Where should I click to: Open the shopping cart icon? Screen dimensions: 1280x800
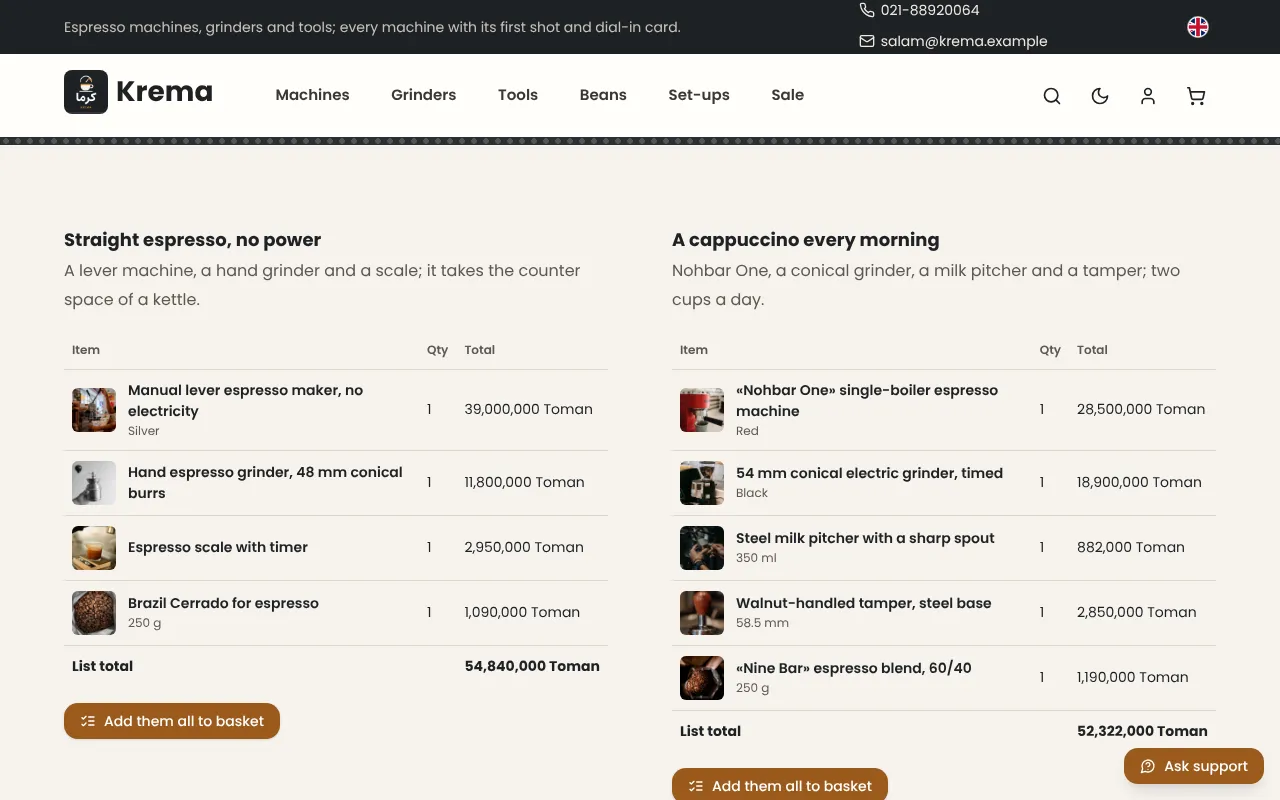point(1196,96)
